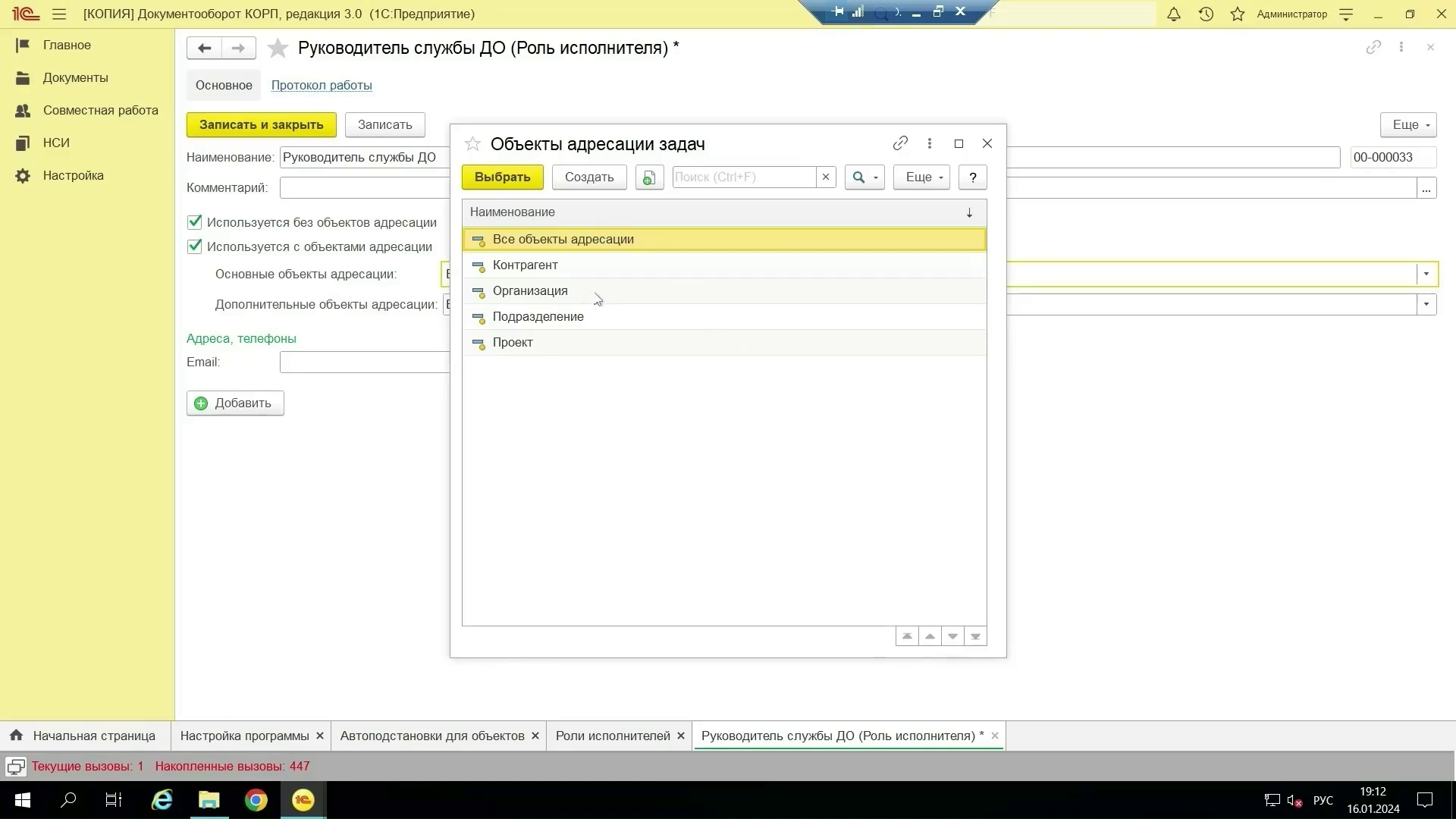Open the history clock icon
Viewport: 1456px width, 819px height.
tap(1206, 14)
